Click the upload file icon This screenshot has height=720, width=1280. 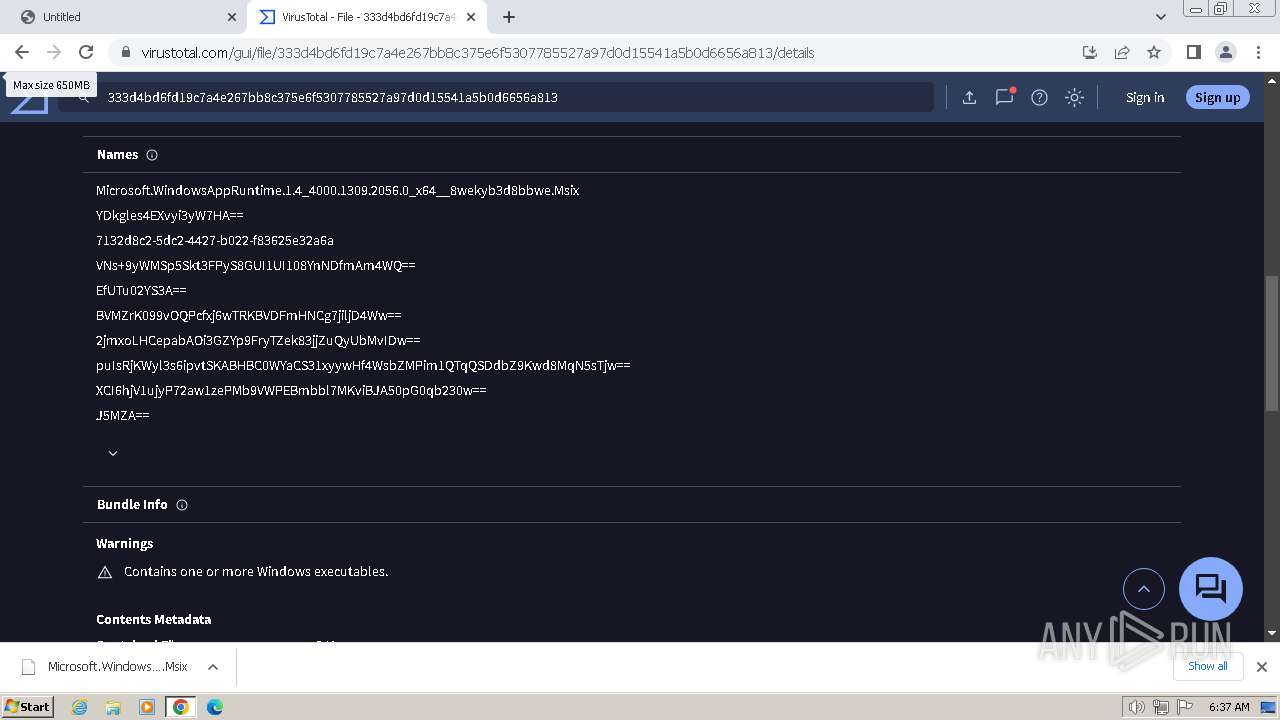pos(969,97)
